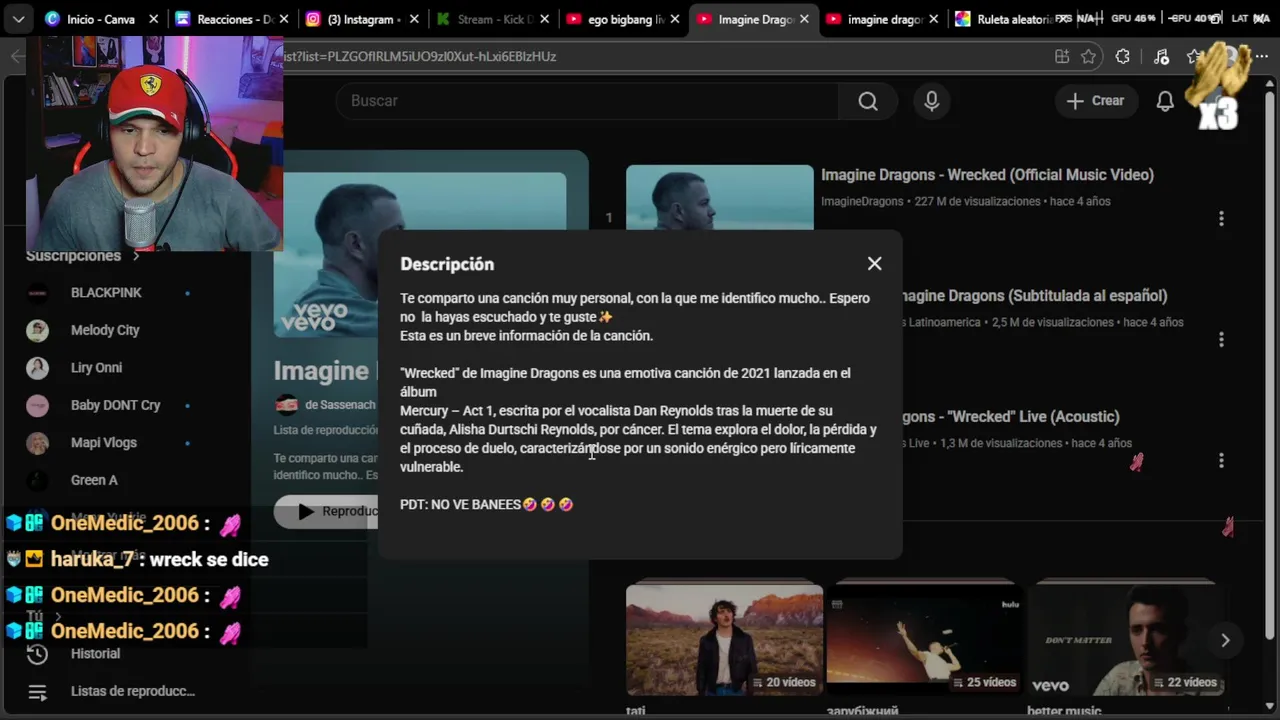Open the Wrecked Subtitulada al español title

tap(1034, 296)
